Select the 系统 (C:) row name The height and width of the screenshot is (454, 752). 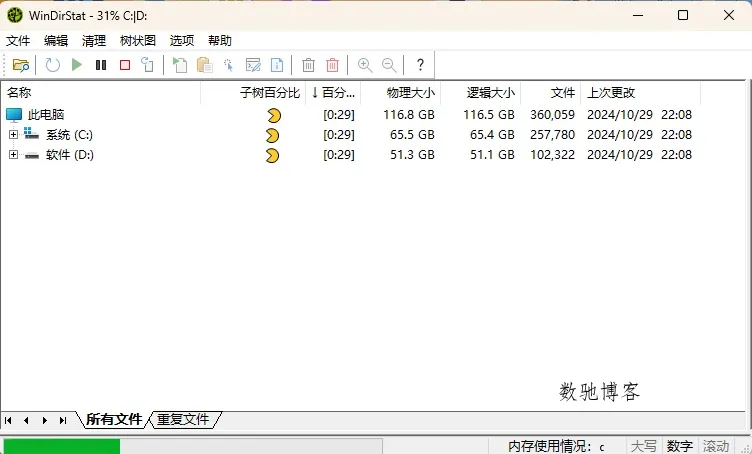tap(70, 135)
